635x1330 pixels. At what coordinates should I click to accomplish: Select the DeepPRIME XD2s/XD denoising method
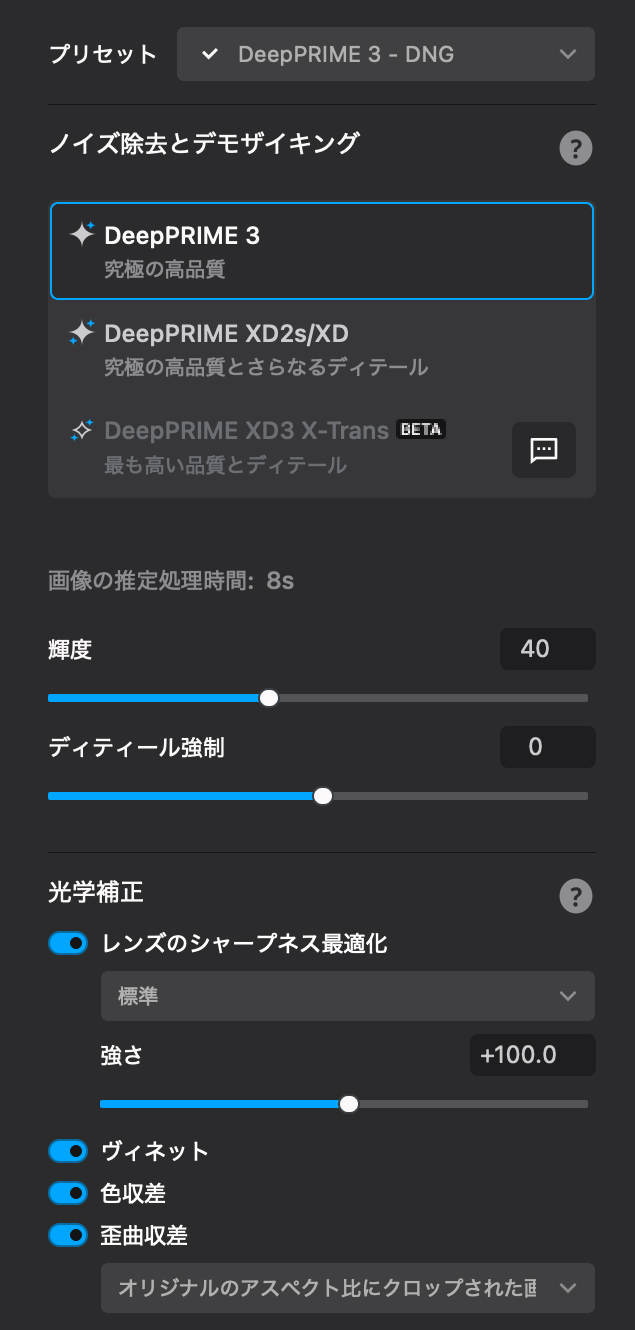click(x=320, y=350)
